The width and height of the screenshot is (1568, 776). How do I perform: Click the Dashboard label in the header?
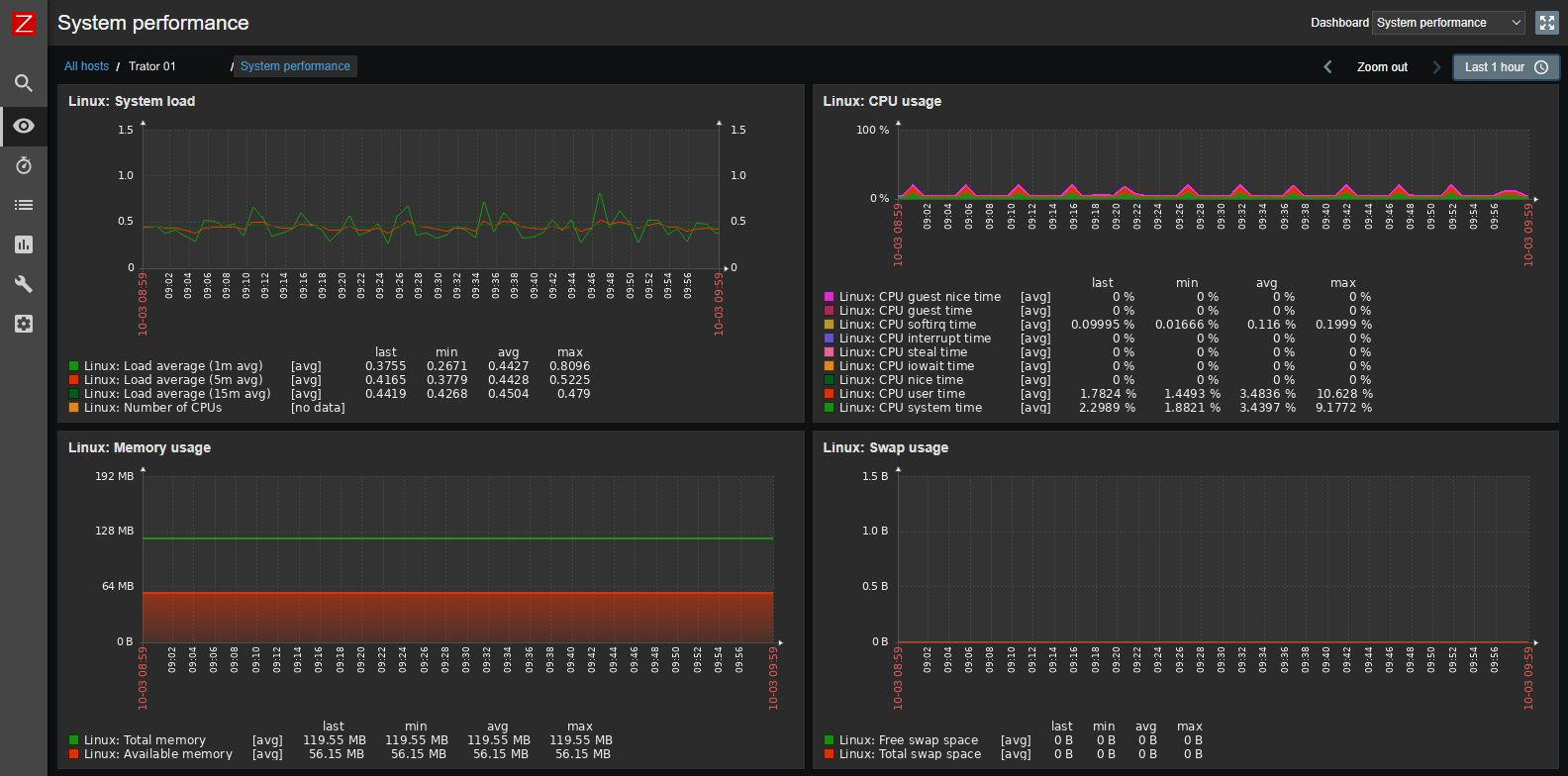pyautogui.click(x=1339, y=23)
